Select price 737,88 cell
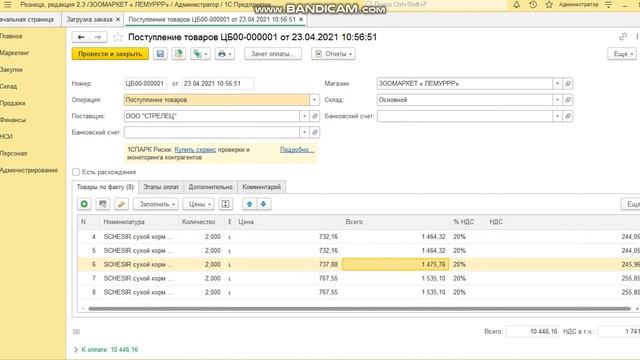Screen dimensions: 640x360 coord(288,264)
